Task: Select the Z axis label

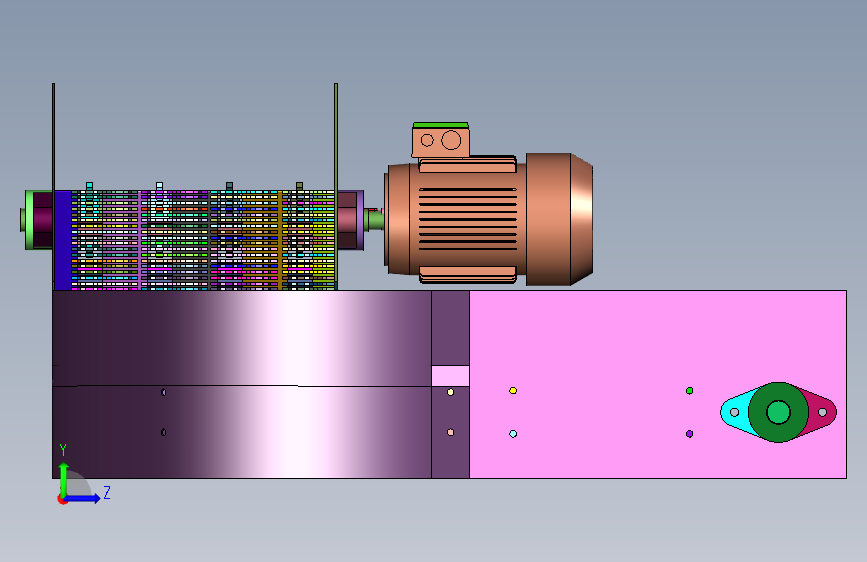Action: (x=107, y=492)
